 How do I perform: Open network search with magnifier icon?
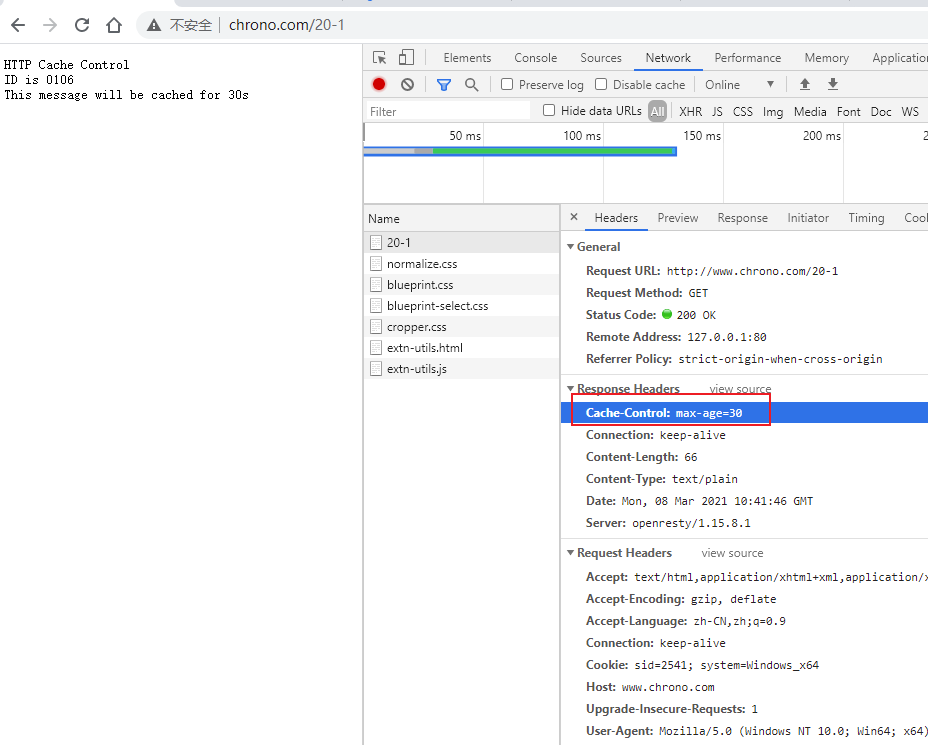coord(471,85)
